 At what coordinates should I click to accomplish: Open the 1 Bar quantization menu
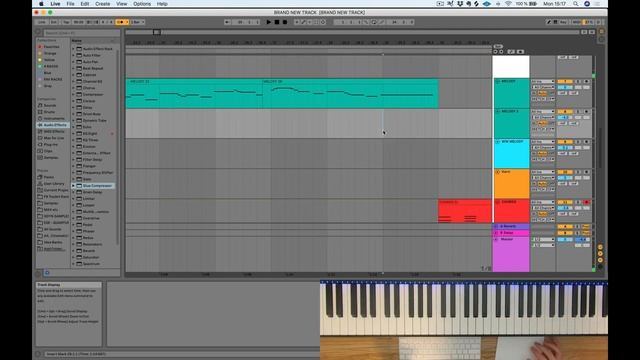tap(137, 22)
